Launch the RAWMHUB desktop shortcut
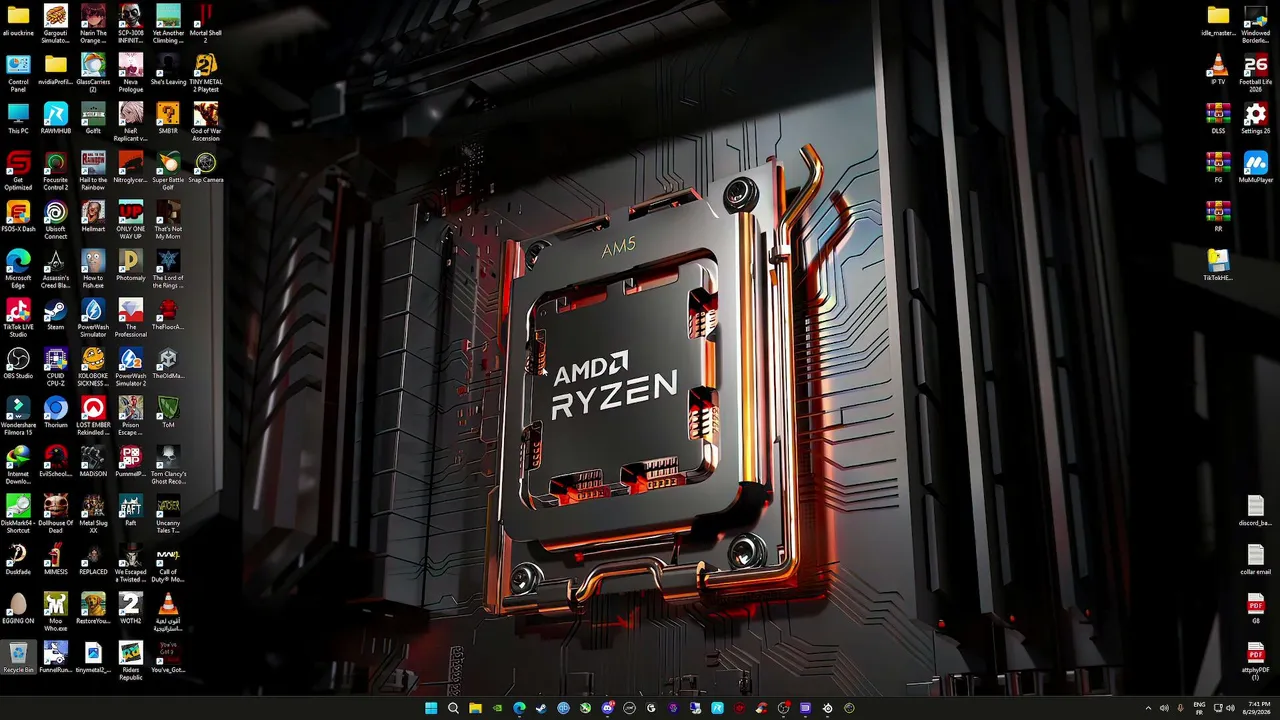 (x=56, y=118)
